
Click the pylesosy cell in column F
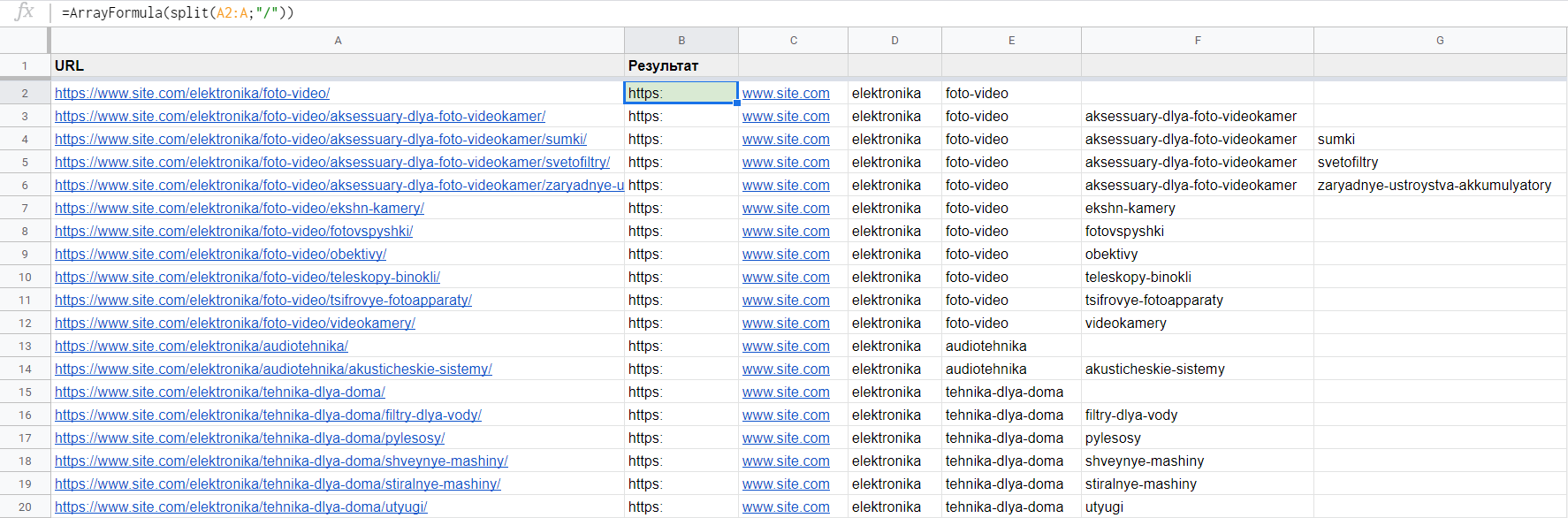pyautogui.click(x=1198, y=438)
